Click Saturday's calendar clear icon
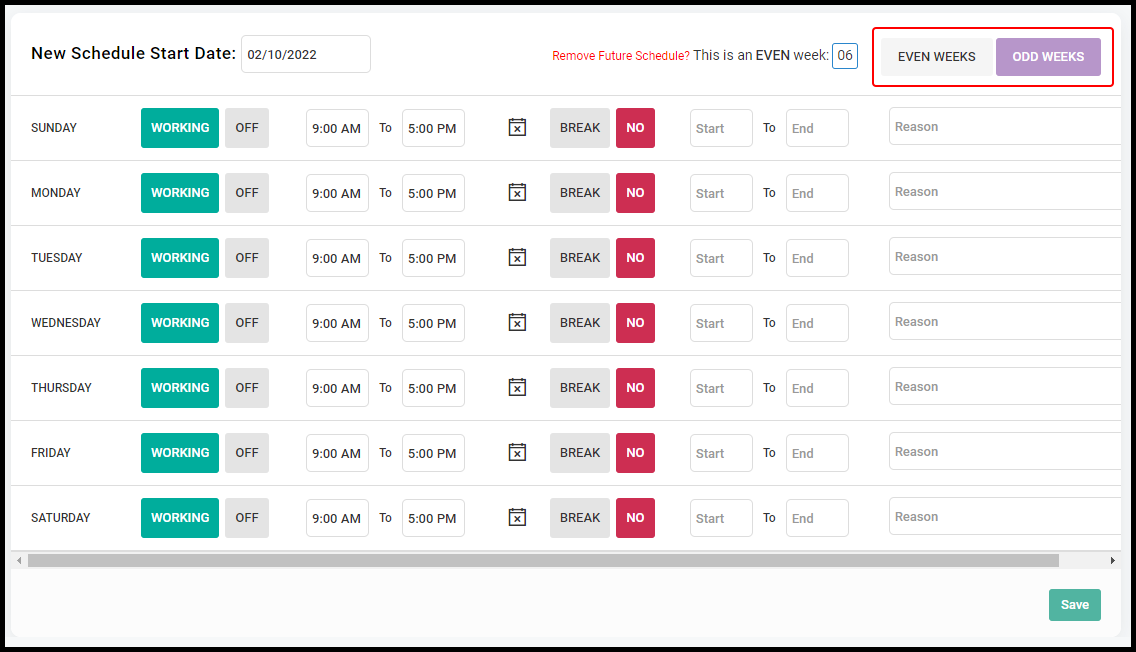 (x=517, y=518)
